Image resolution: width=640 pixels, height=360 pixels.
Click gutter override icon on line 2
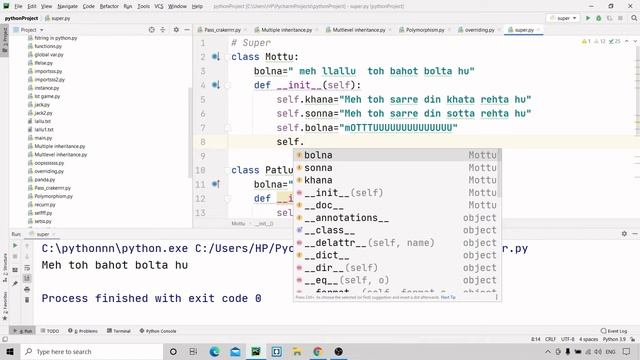coord(216,57)
